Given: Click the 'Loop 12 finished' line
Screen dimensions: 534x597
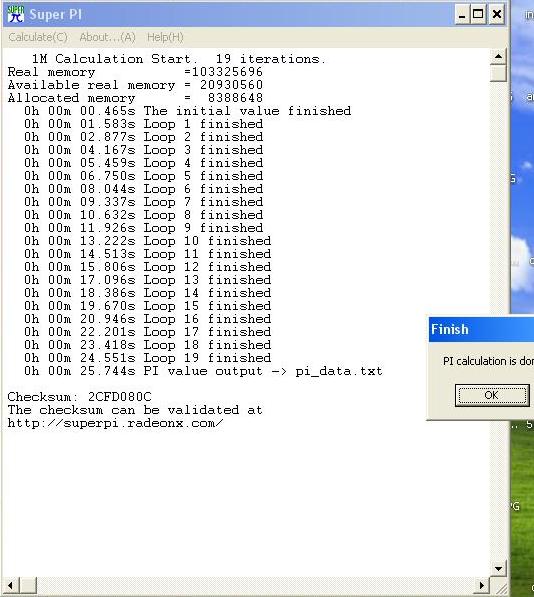Looking at the screenshot, I should pyautogui.click(x=147, y=267).
